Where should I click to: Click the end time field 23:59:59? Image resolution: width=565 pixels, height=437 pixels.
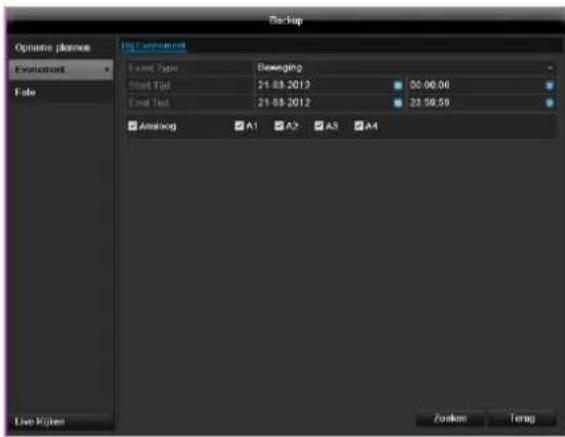(481, 103)
